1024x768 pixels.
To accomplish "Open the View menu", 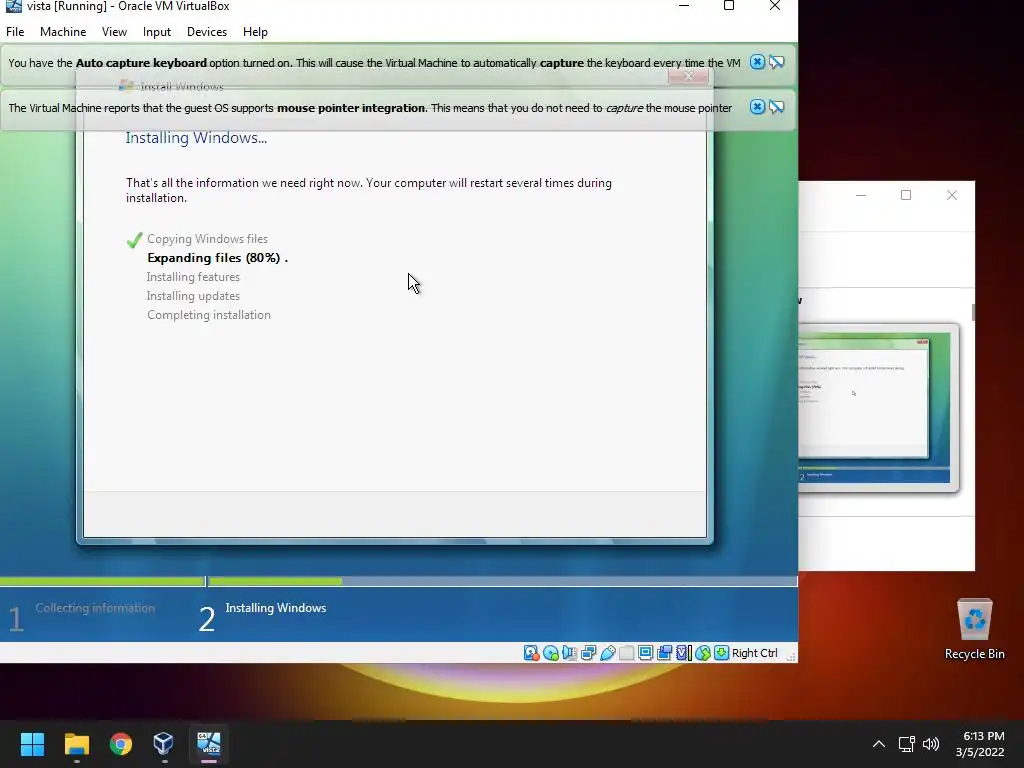I will click(114, 32).
